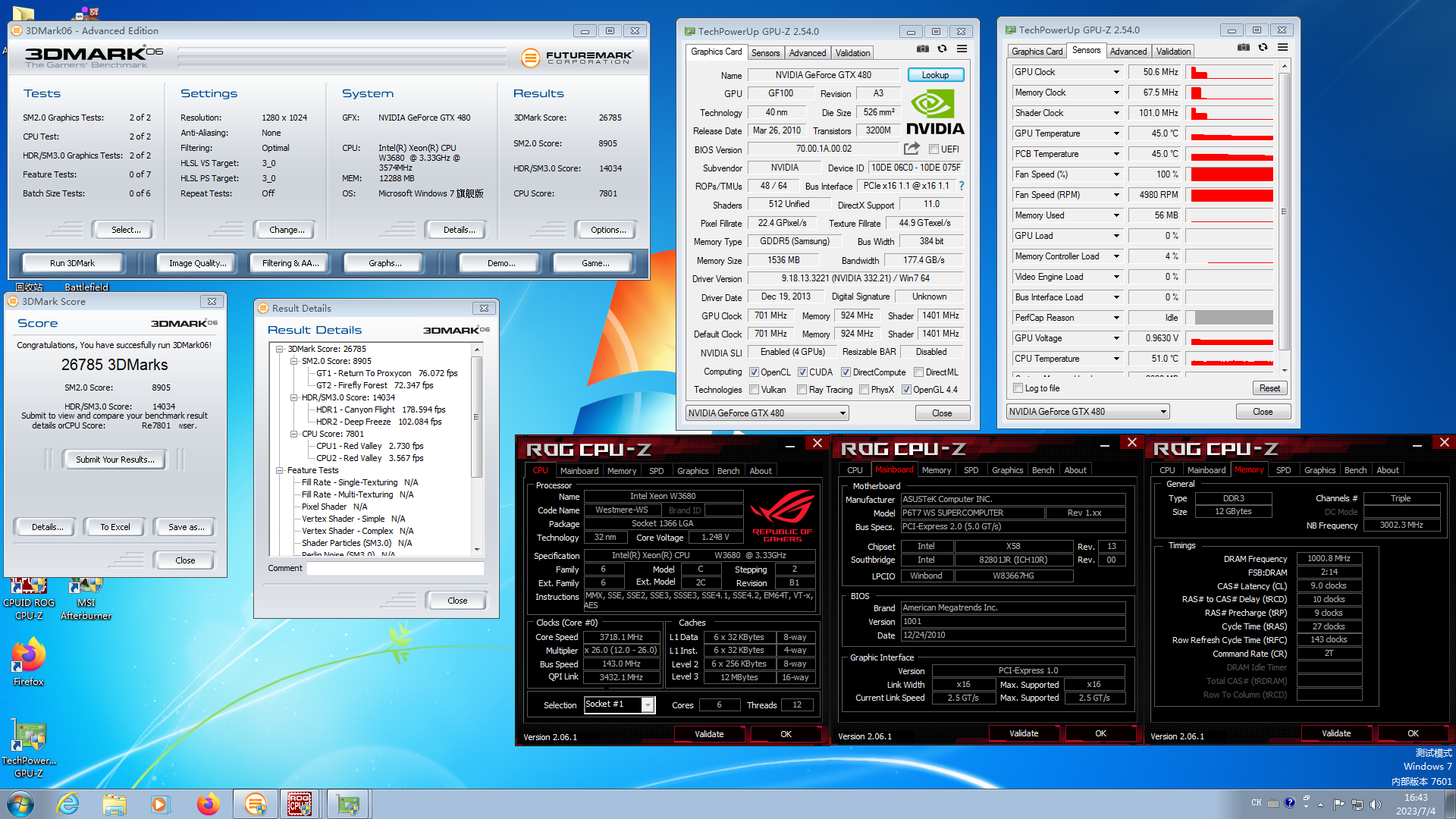Toggle DirectCompute checkbox
Image resolution: width=1456 pixels, height=819 pixels.
tap(846, 372)
